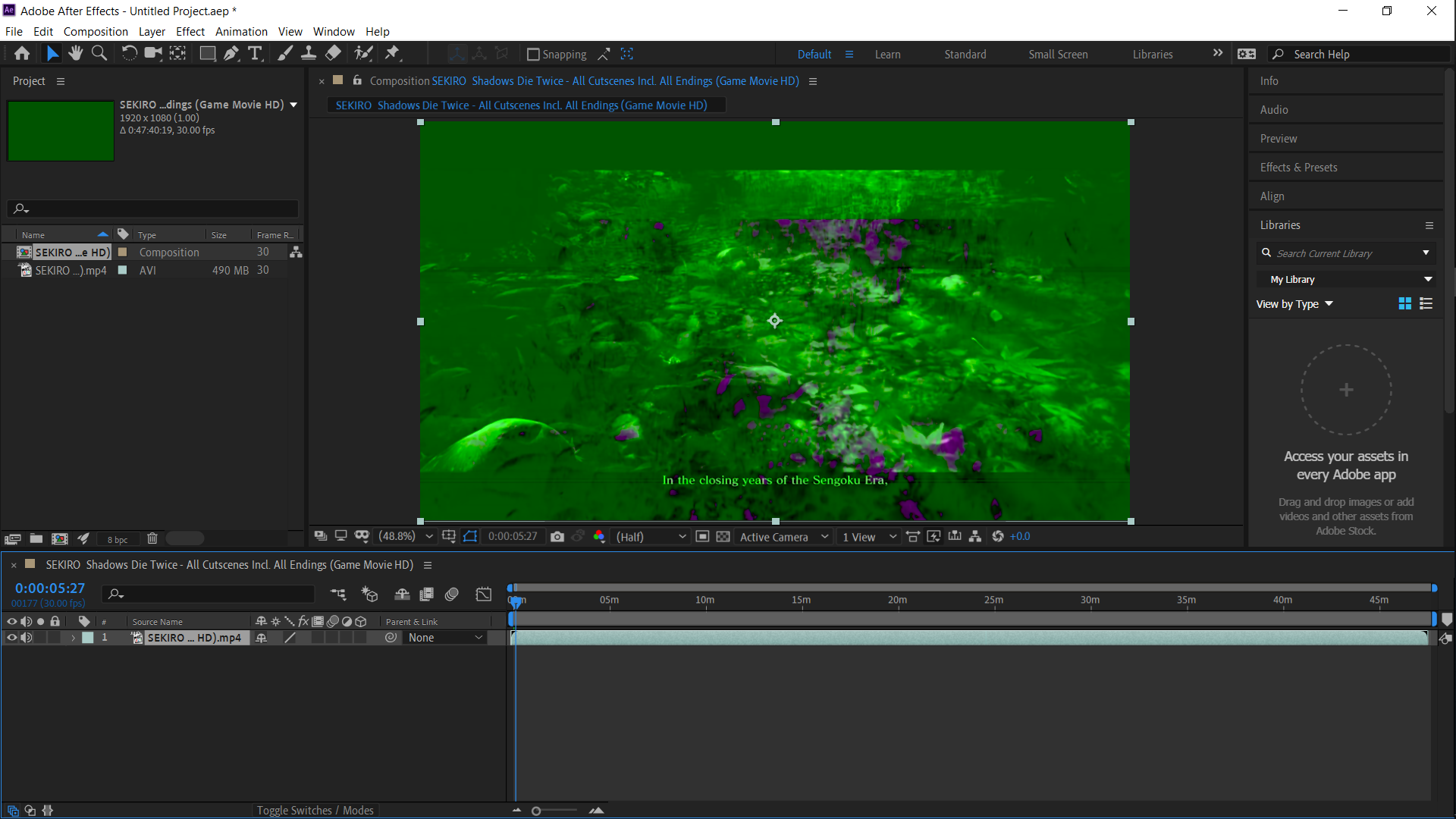Viewport: 1456px width, 819px height.
Task: Toggle Motion Blur enable switch in timeline
Action: (x=452, y=595)
